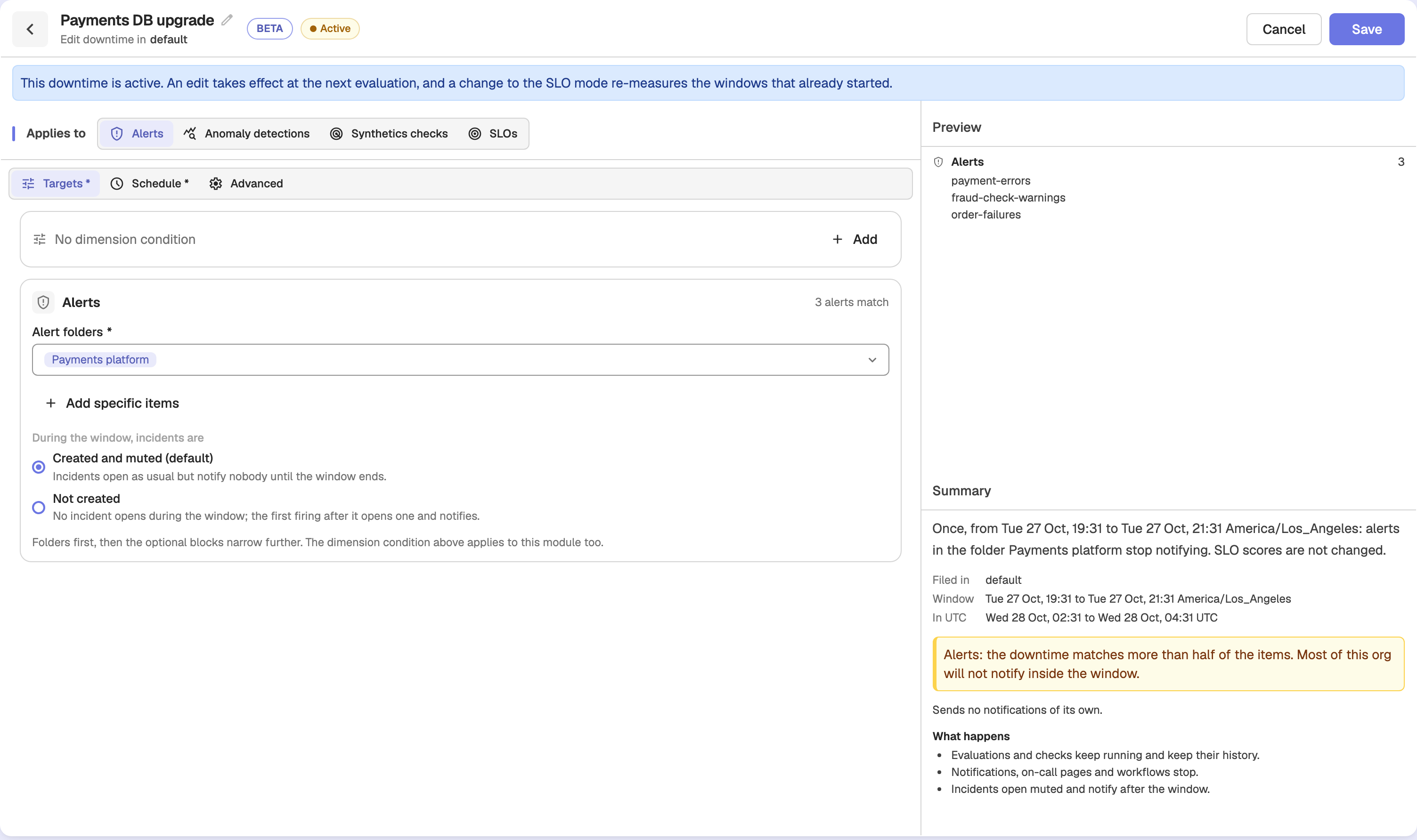Viewport: 1417px width, 840px height.
Task: Click the BETA badge
Action: (x=269, y=29)
